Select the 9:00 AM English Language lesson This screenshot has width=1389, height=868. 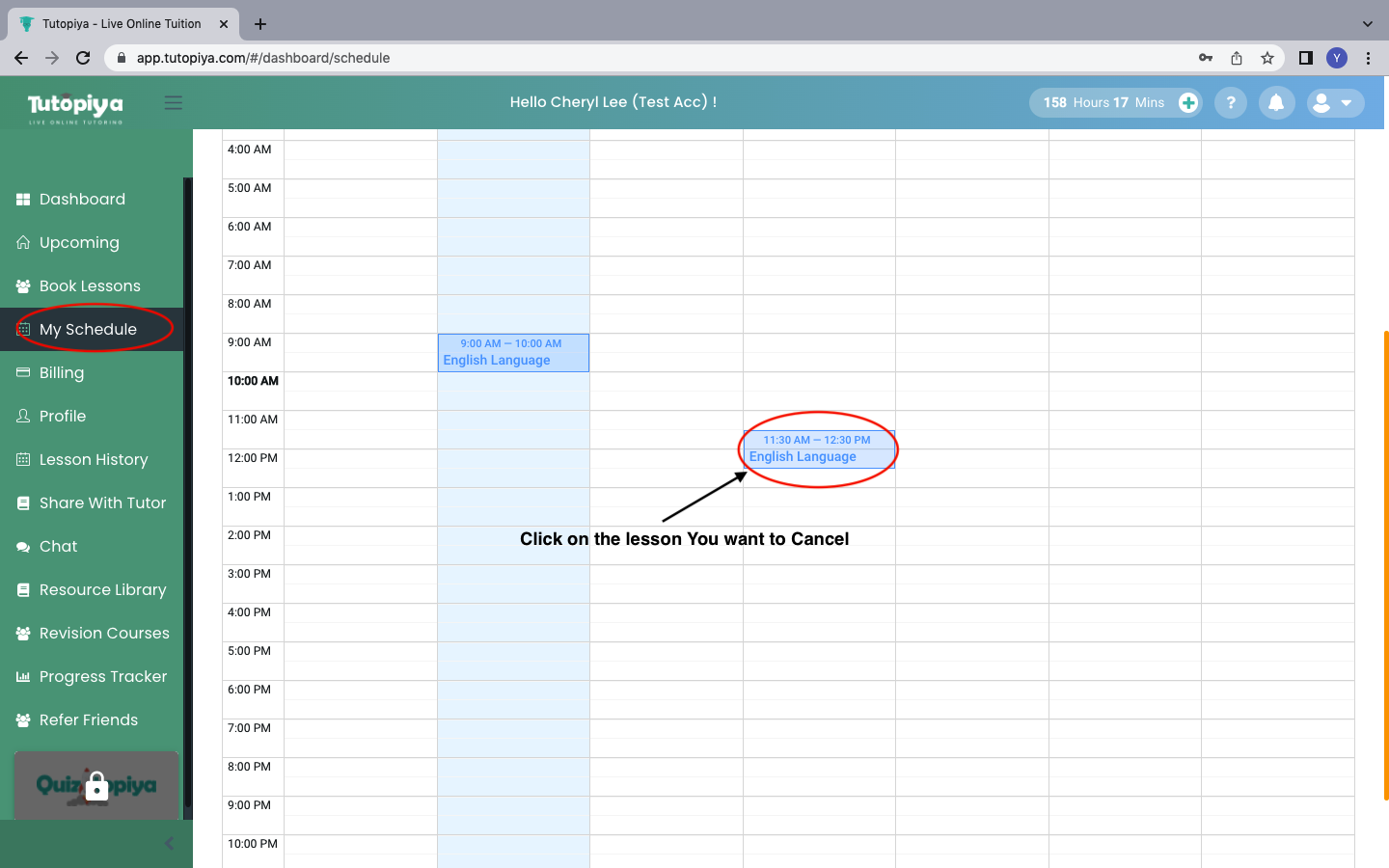click(x=513, y=353)
